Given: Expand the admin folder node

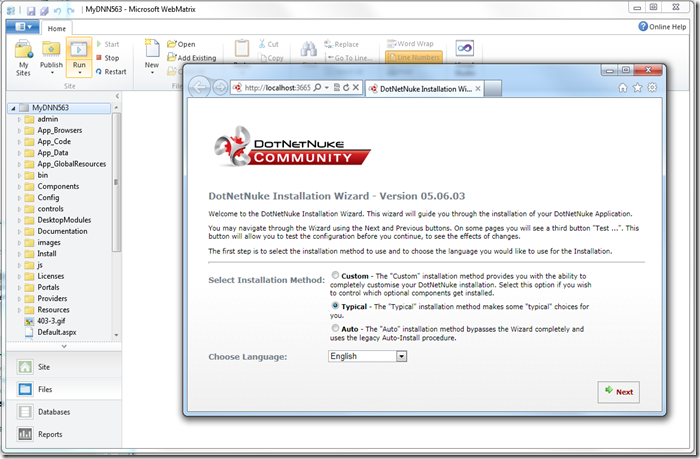Looking at the screenshot, I should [19, 119].
